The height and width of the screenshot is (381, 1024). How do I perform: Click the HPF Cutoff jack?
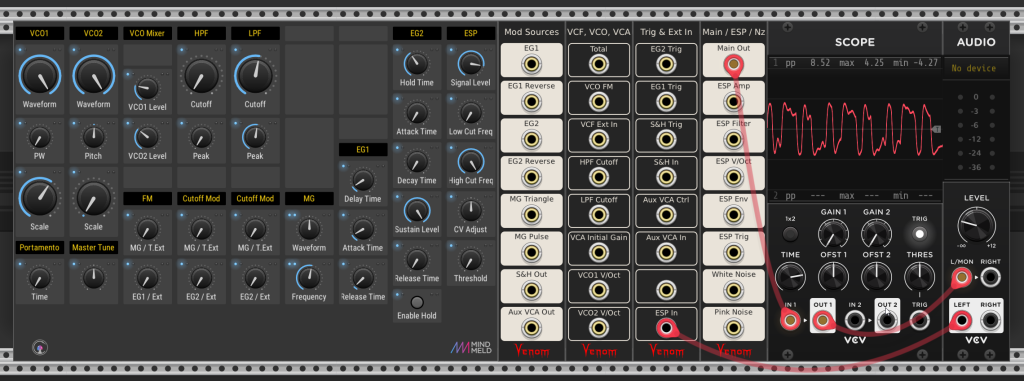coord(598,177)
